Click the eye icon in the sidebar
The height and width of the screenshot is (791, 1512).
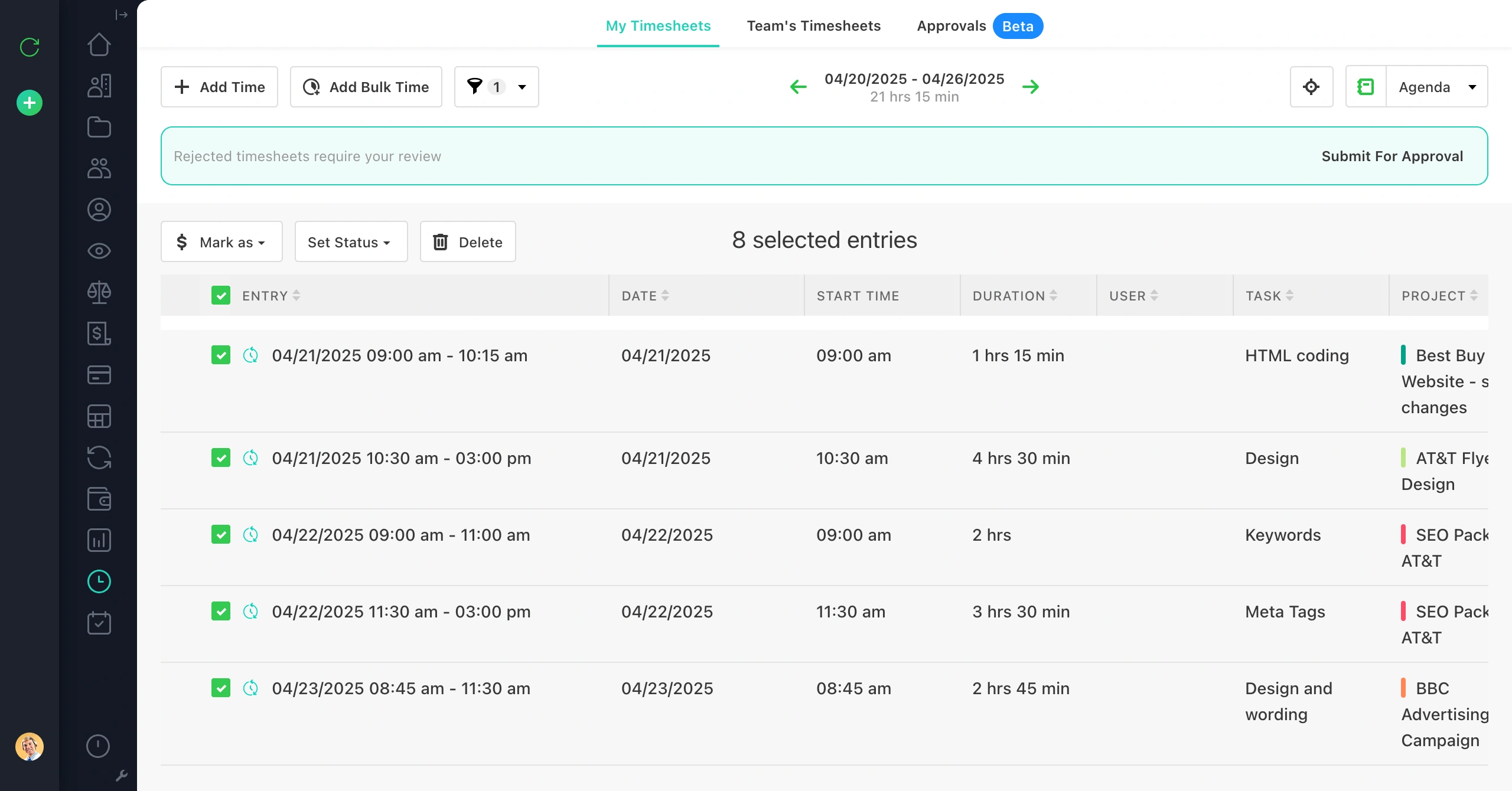point(99,251)
